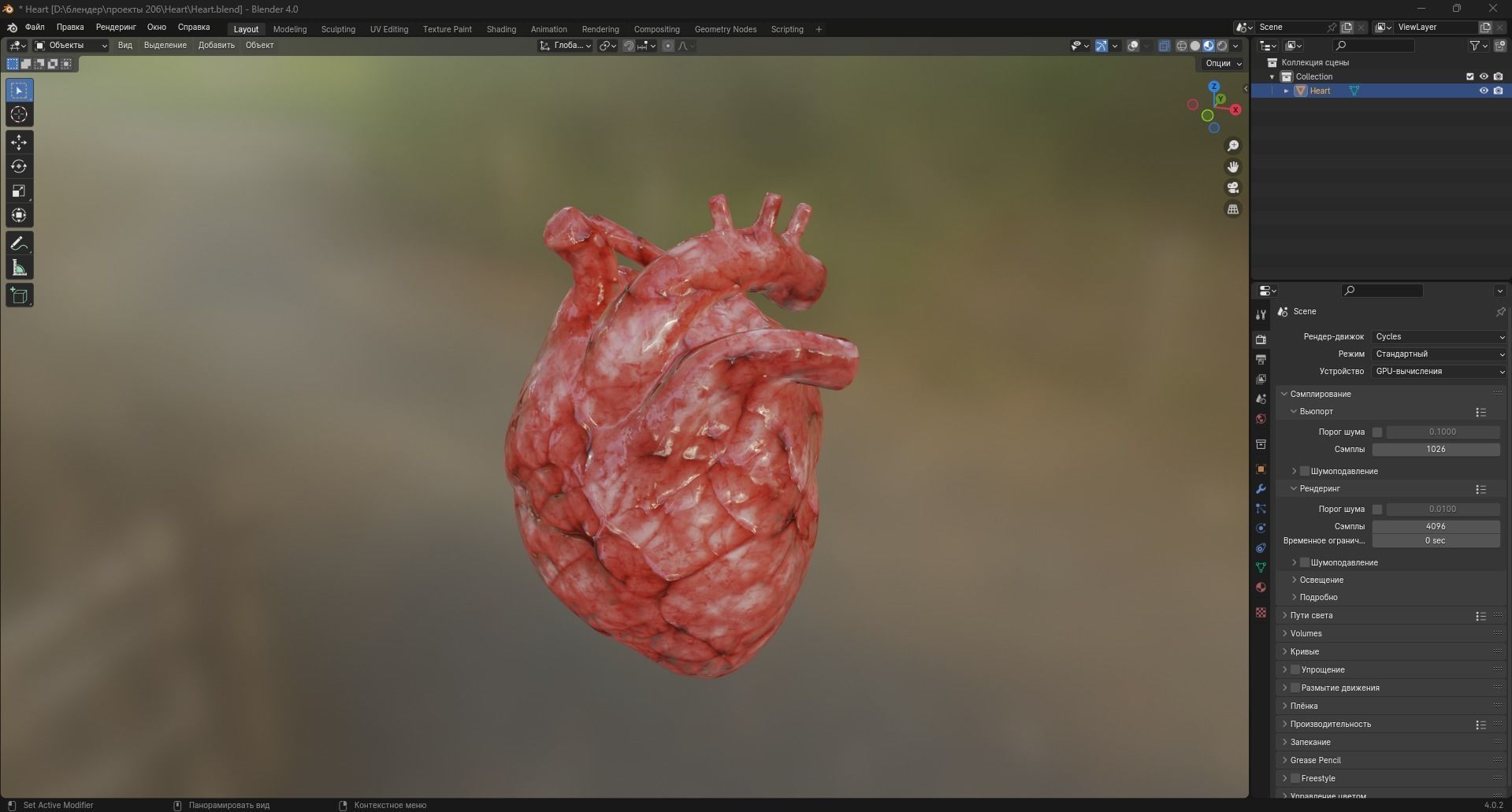1512x812 pixels.
Task: Open viewport sampling presets list
Action: coord(1480,412)
